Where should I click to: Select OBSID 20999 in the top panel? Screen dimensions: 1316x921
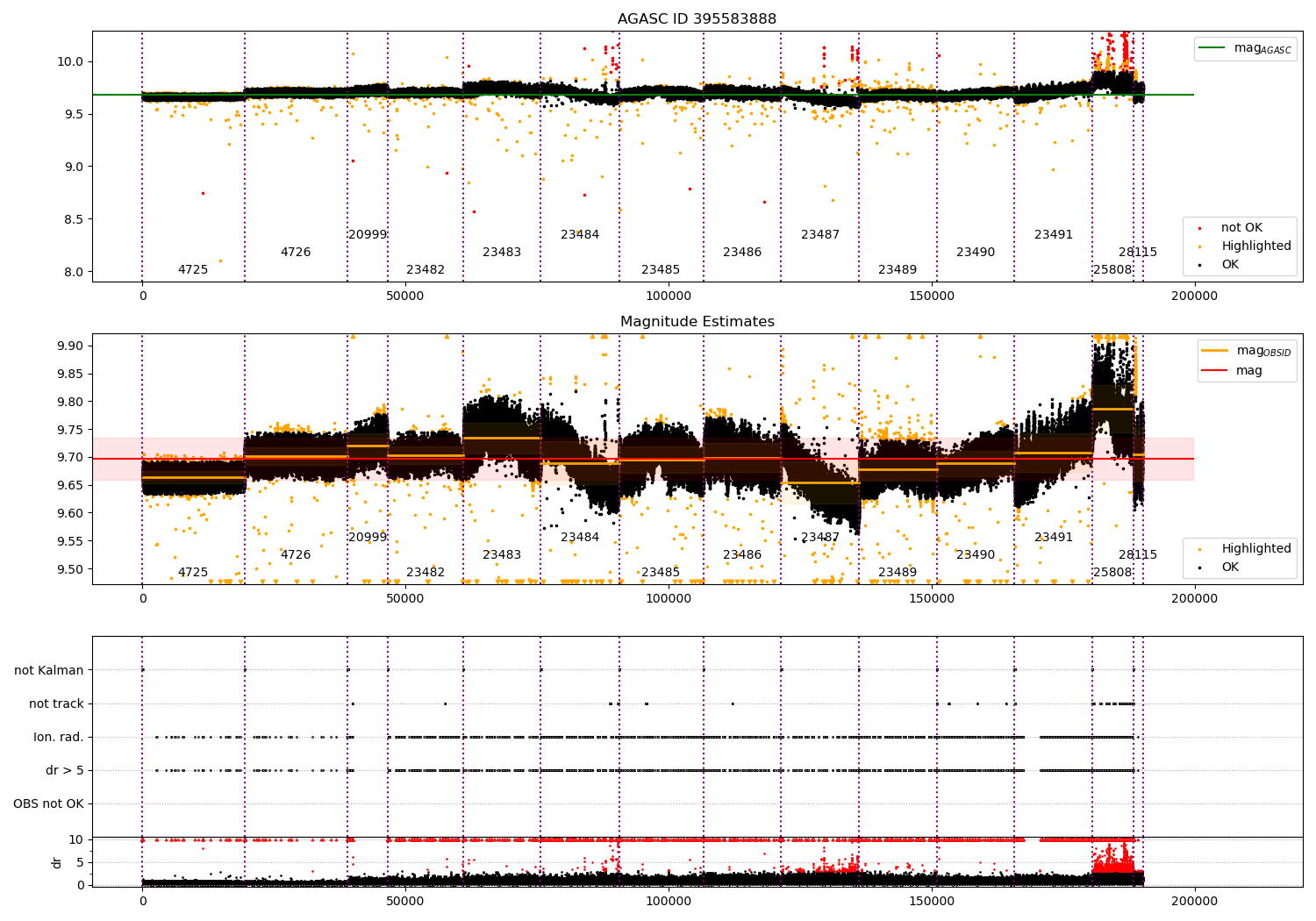tap(368, 234)
